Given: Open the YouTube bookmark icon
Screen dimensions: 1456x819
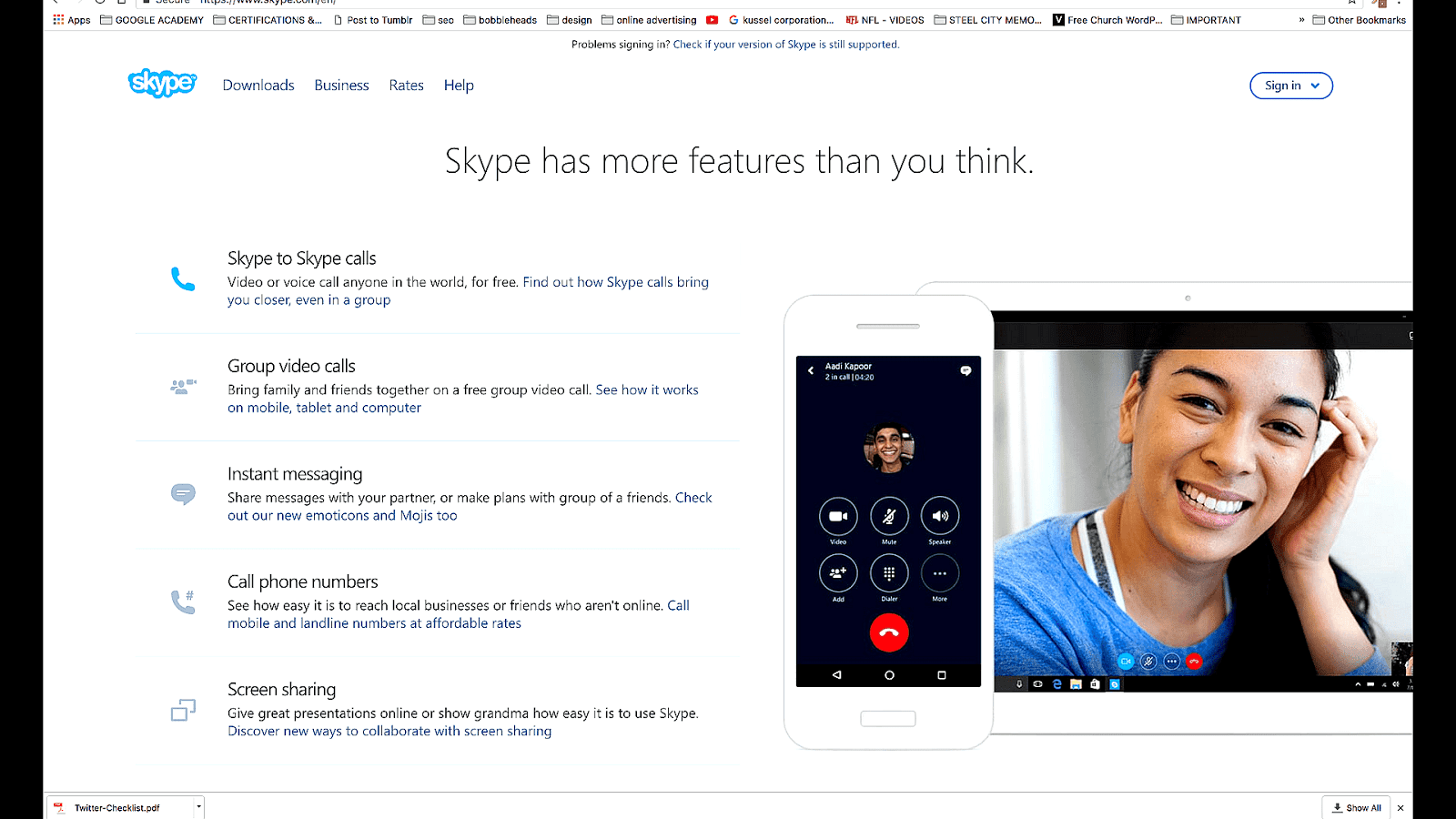Looking at the screenshot, I should click(712, 20).
